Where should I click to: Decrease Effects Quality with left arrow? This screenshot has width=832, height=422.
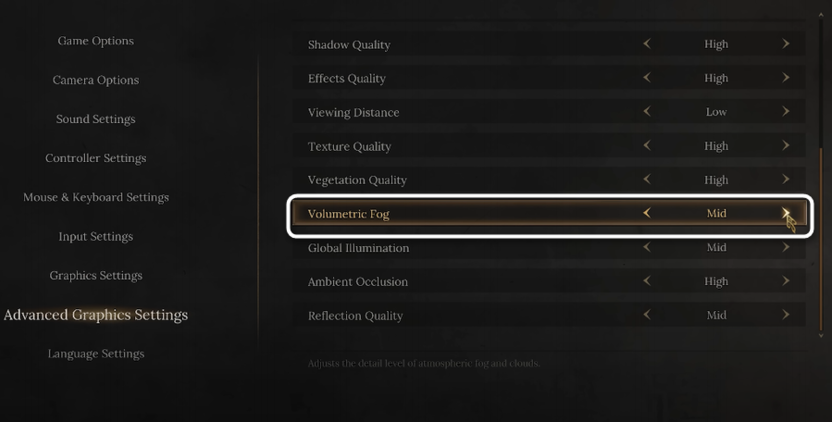647,78
